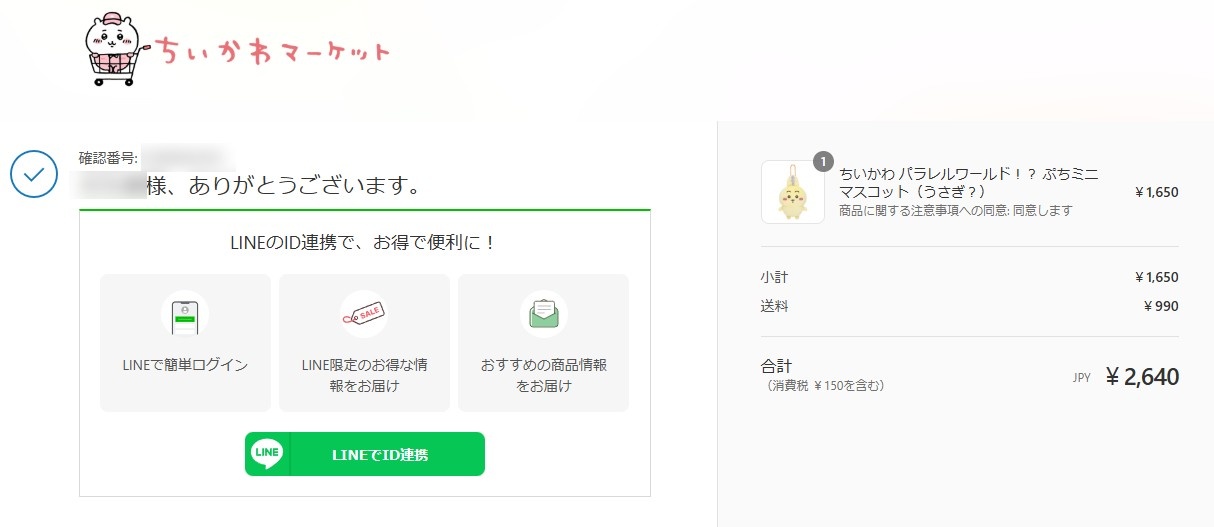Click the LINEでID連携 button
The width and height of the screenshot is (1214, 527).
tap(365, 454)
